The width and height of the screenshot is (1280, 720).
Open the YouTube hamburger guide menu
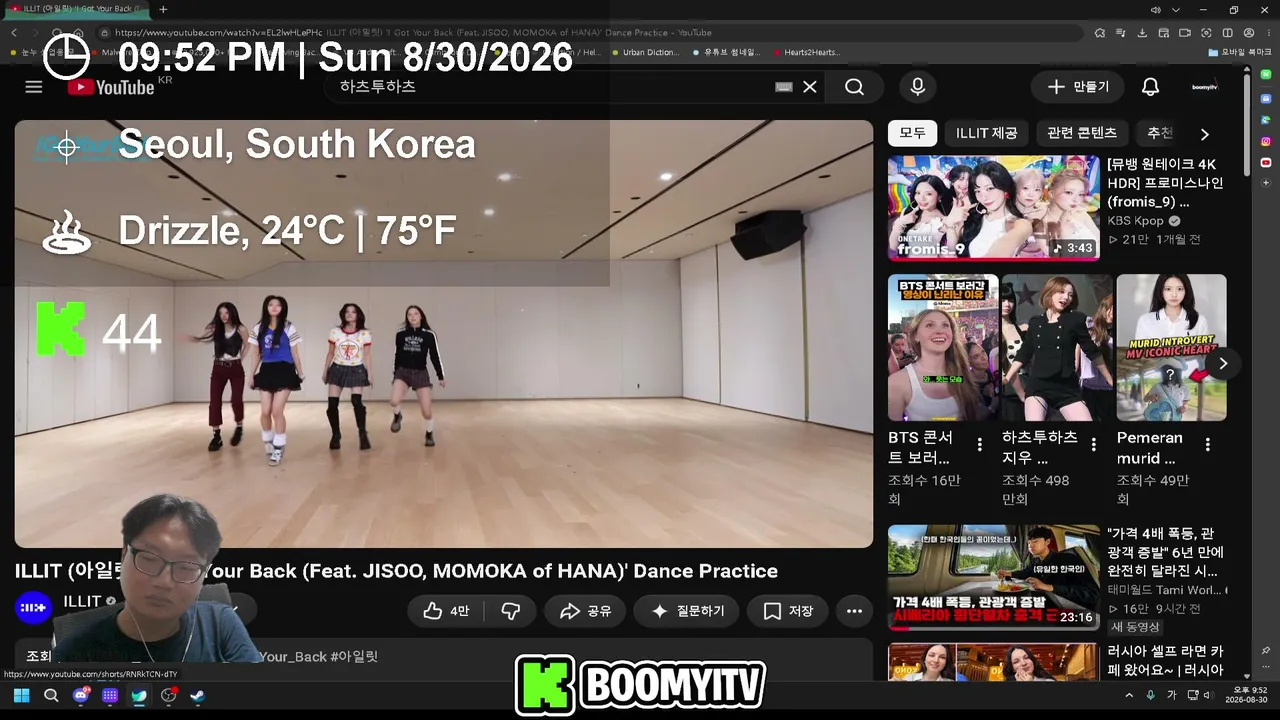[34, 87]
